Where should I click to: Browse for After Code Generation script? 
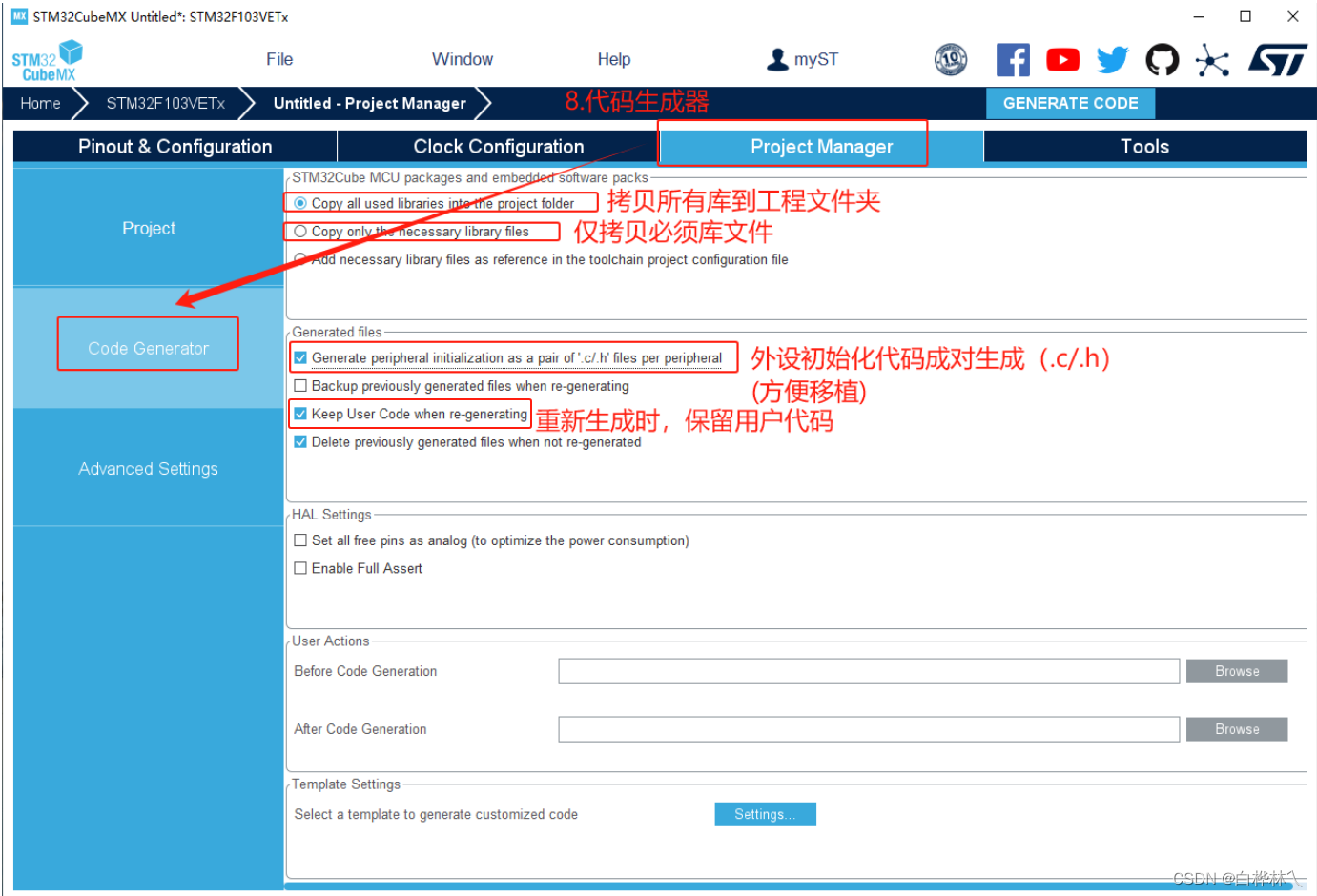pos(1237,729)
